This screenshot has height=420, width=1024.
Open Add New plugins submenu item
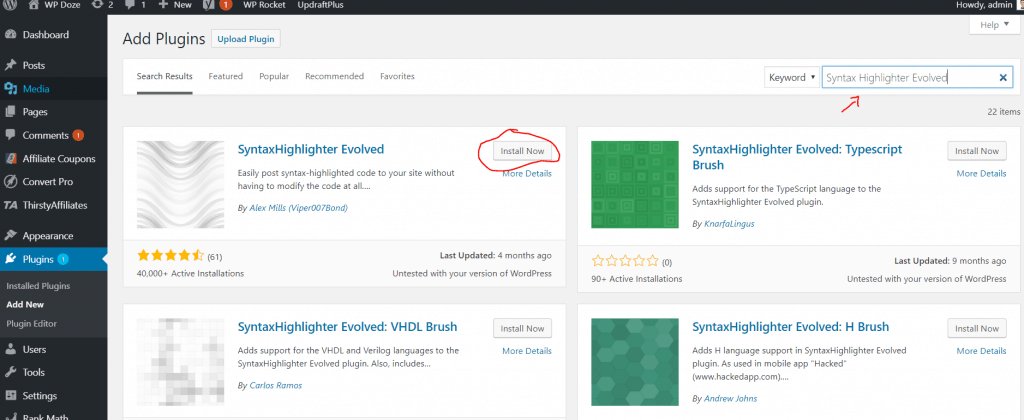click(25, 304)
